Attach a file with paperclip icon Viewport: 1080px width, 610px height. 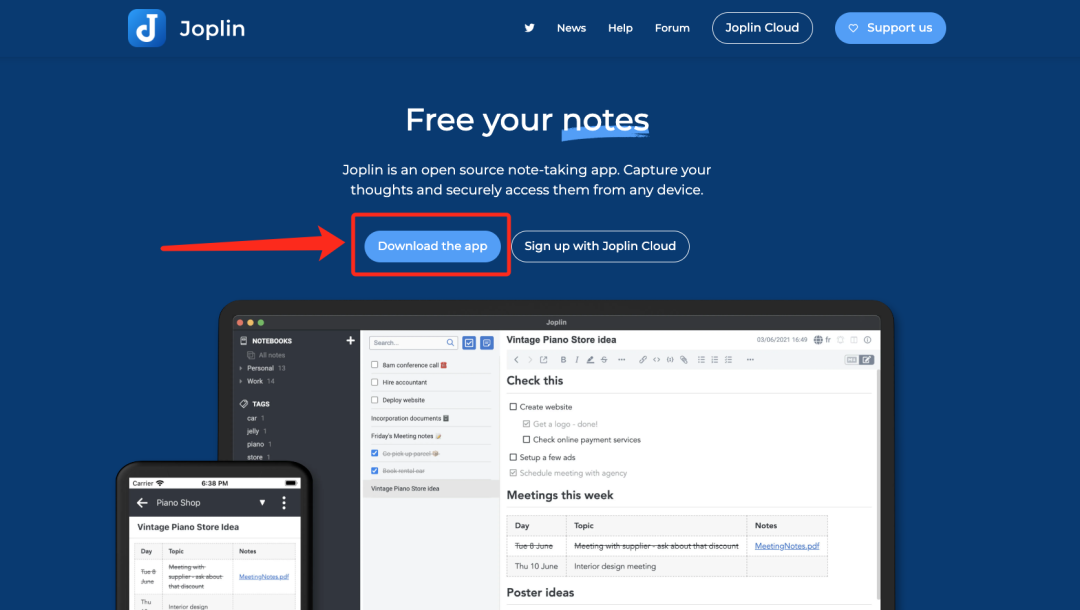[684, 359]
